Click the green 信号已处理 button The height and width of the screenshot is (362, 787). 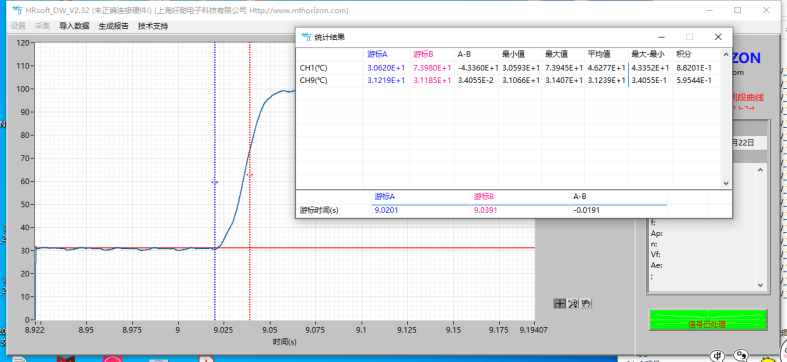click(708, 320)
